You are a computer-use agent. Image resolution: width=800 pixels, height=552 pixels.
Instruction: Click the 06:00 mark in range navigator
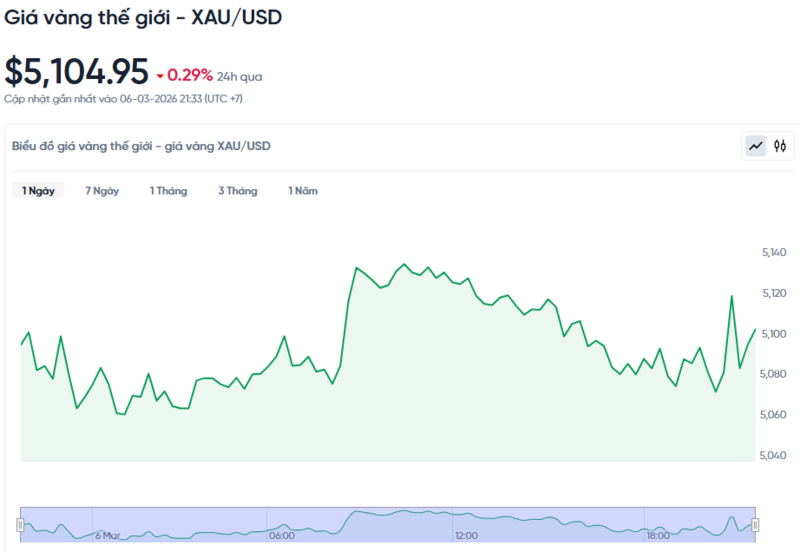281,536
